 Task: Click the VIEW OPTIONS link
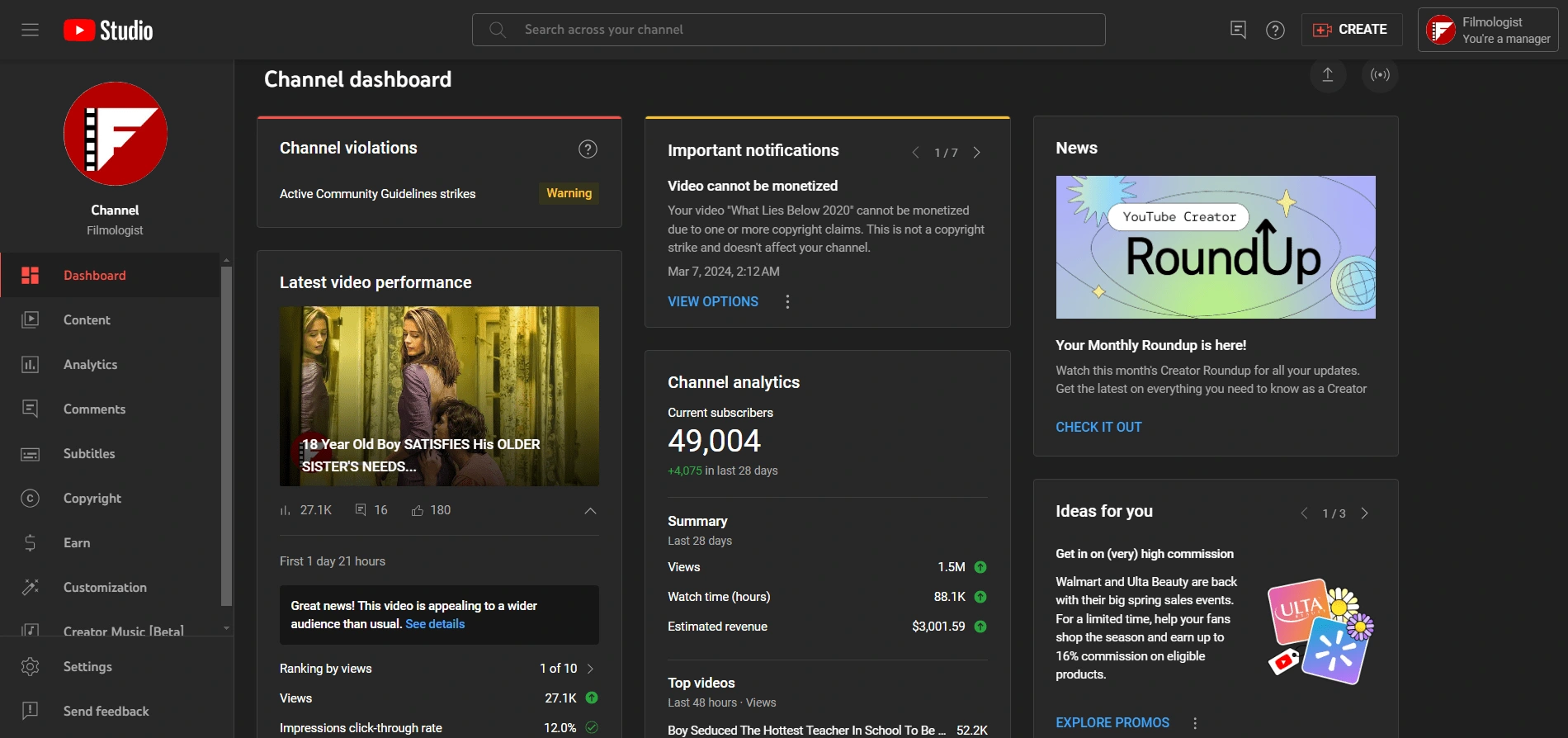point(712,302)
